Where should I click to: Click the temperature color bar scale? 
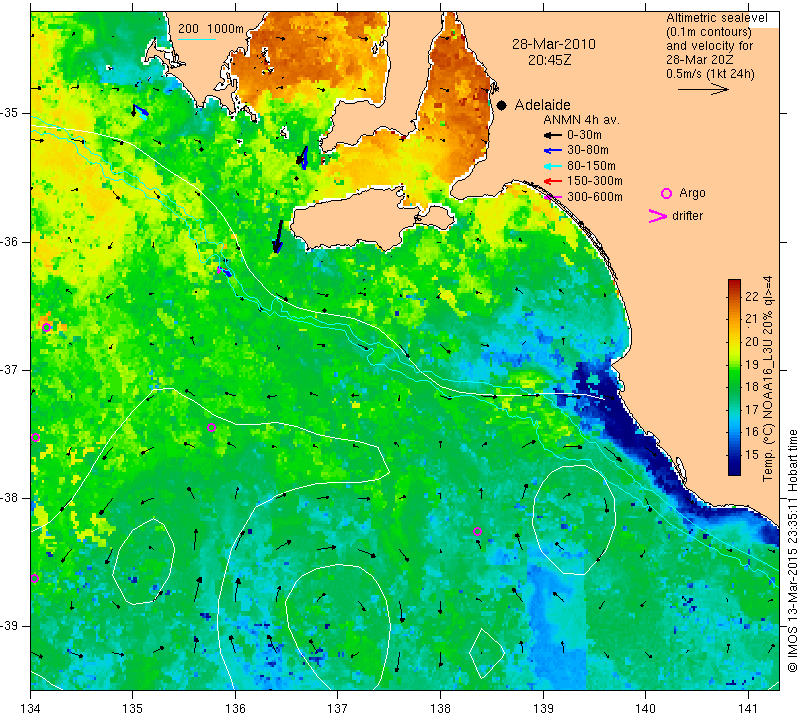[x=734, y=377]
